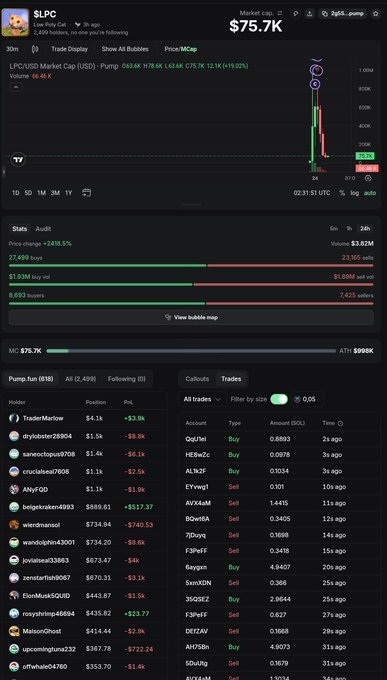Click the PnL column header
This screenshot has width=387, height=680.
(x=128, y=402)
